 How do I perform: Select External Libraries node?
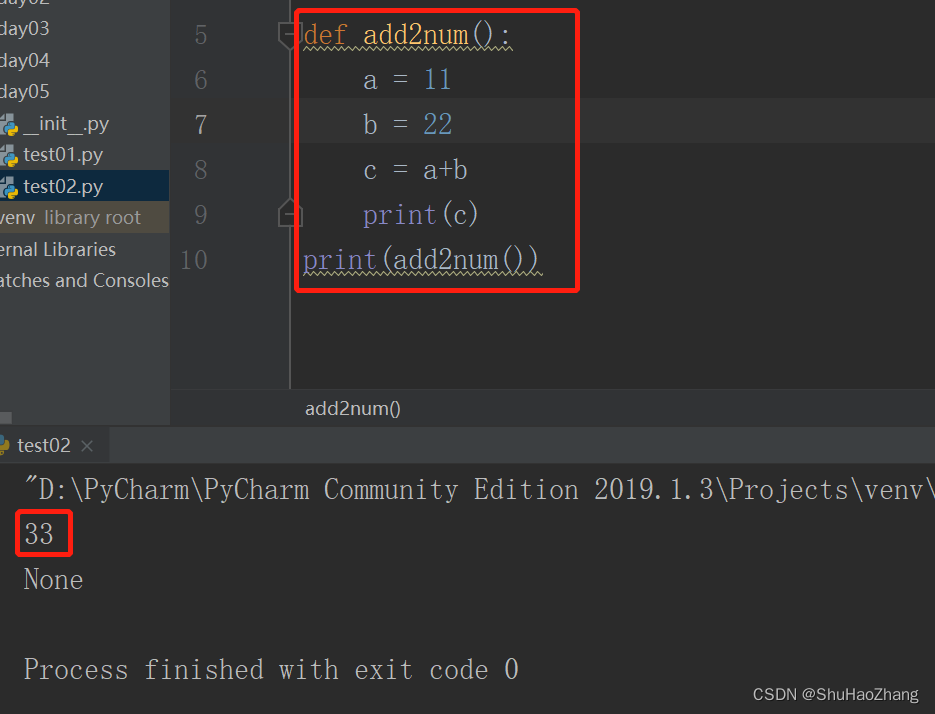(58, 249)
